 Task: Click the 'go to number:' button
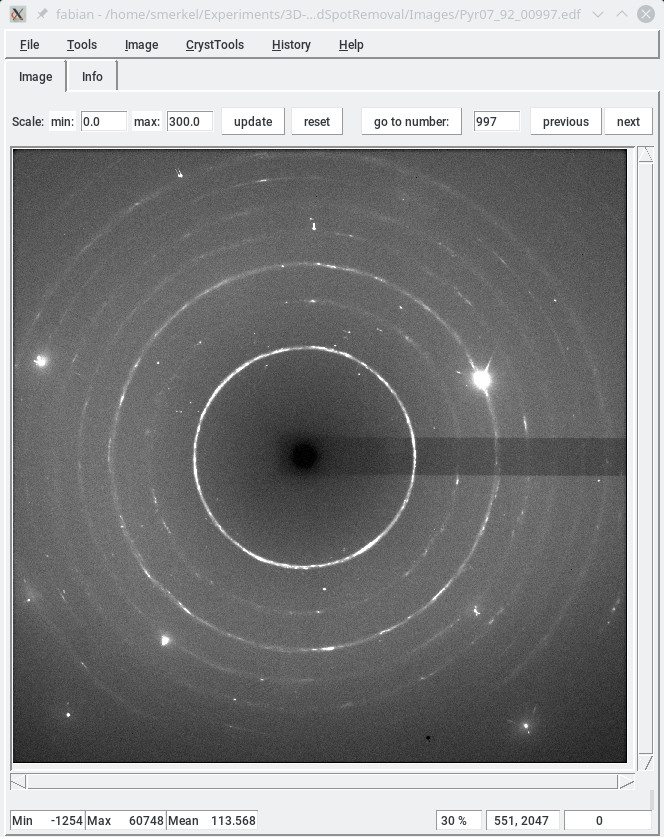[411, 122]
